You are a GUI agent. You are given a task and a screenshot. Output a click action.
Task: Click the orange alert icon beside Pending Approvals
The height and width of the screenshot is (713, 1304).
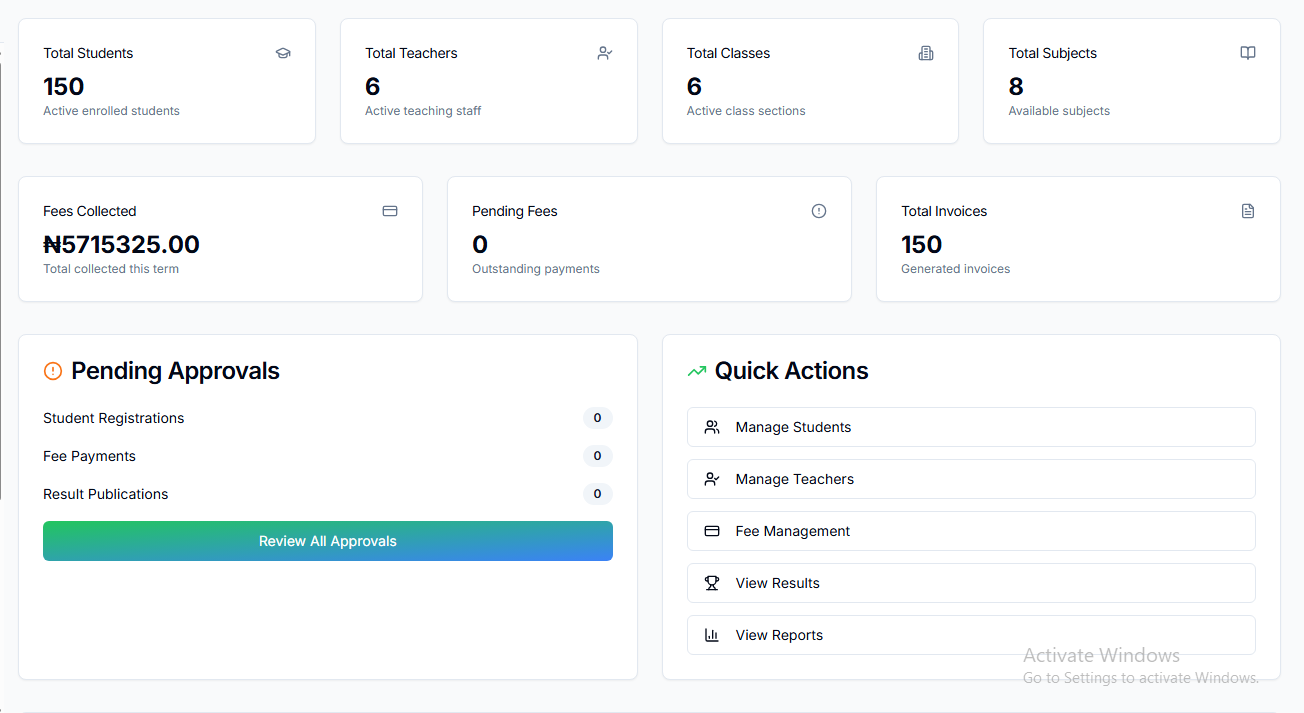[x=53, y=371]
